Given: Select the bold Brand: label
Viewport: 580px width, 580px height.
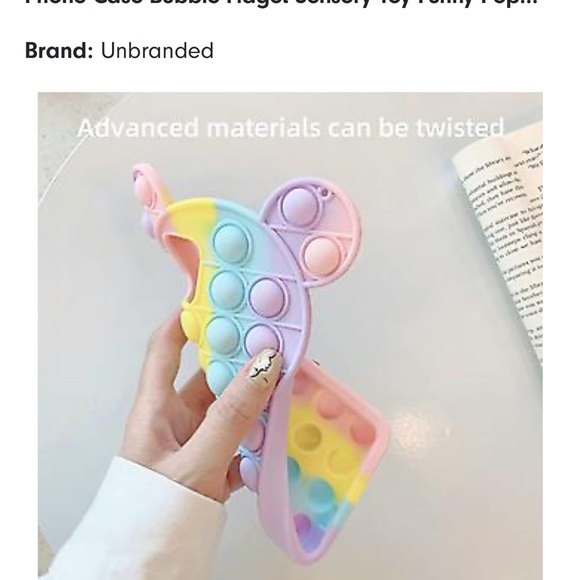Looking at the screenshot, I should pos(59,51).
